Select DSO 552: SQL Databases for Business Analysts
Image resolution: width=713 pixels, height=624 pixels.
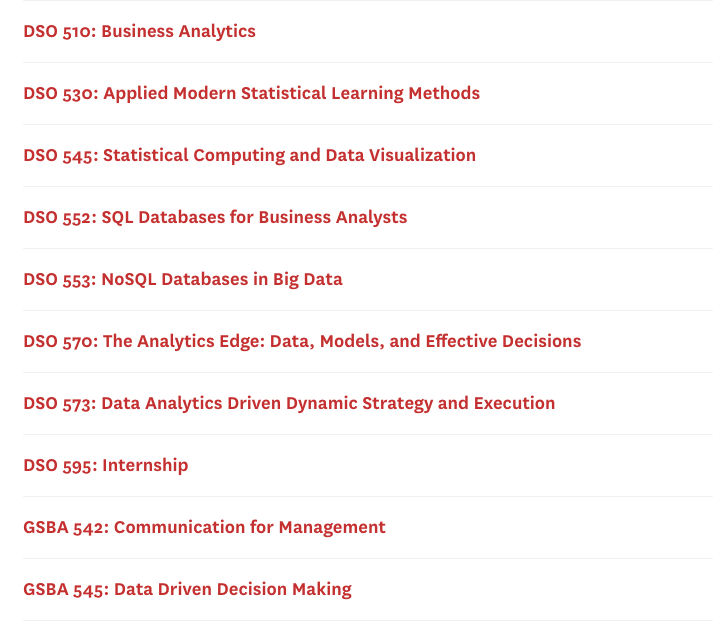tap(215, 217)
